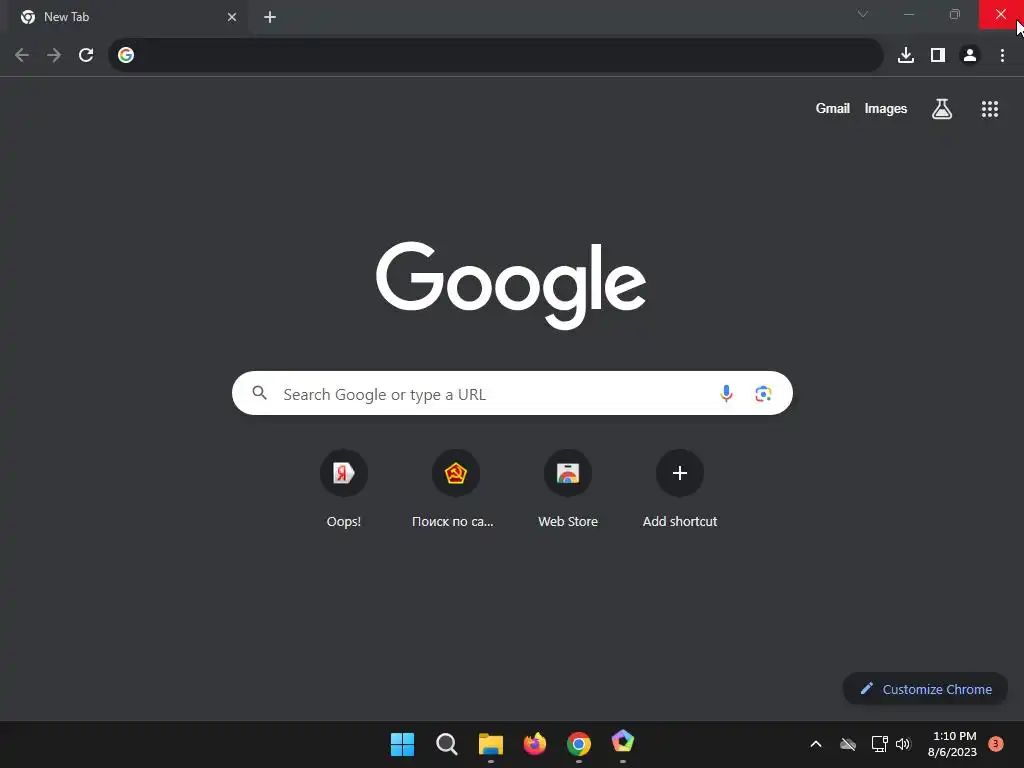Viewport: 1024px width, 768px height.
Task: Open the Поиск по са... shortcut
Action: (455, 487)
